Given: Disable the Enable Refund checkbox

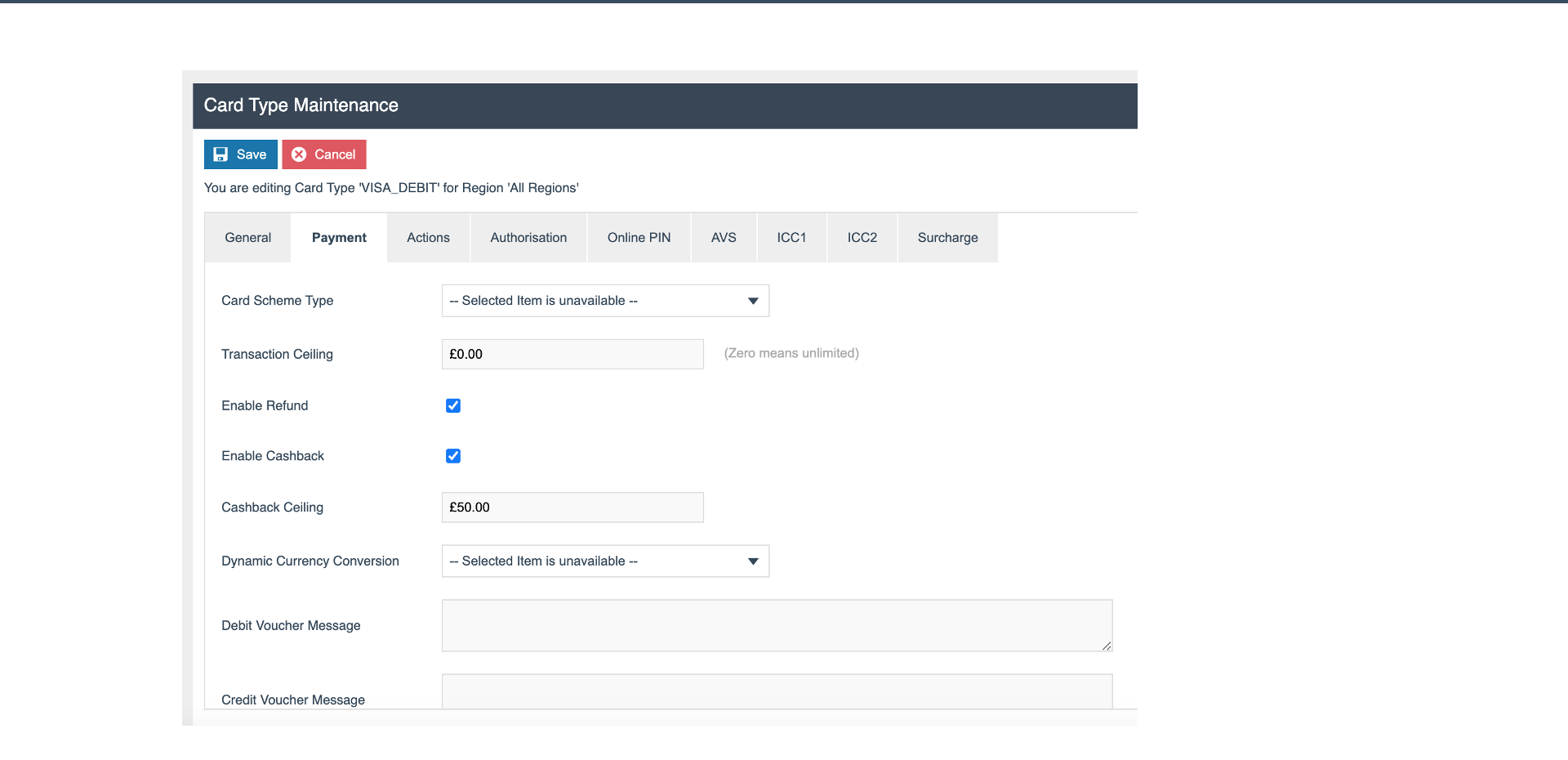Looking at the screenshot, I should [452, 405].
